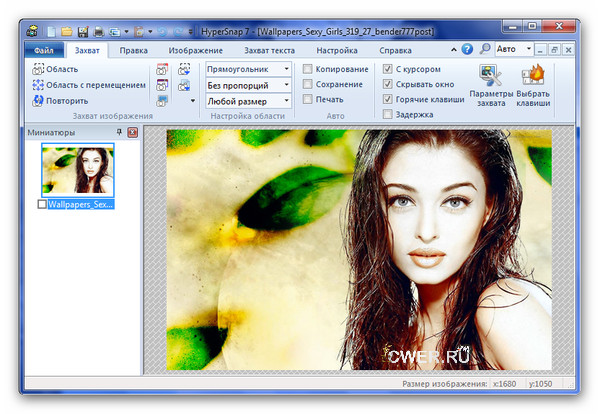Open the Захват текста tab
The image size is (600, 414).
[x=267, y=49]
